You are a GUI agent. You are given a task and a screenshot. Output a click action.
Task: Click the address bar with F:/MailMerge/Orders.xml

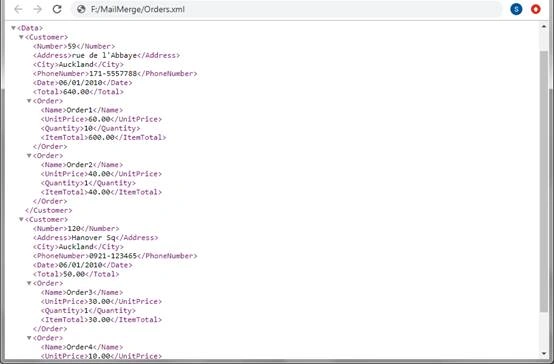pyautogui.click(x=286, y=9)
